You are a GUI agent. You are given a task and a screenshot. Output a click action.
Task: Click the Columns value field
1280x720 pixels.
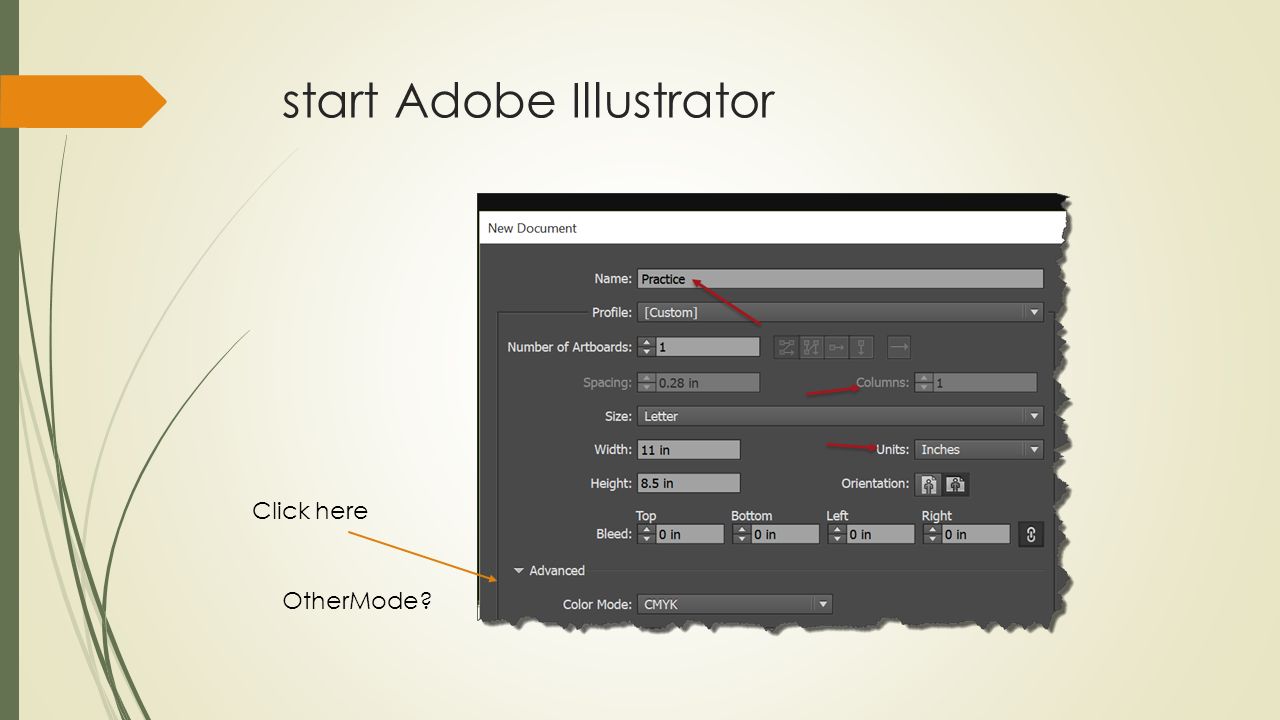985,382
